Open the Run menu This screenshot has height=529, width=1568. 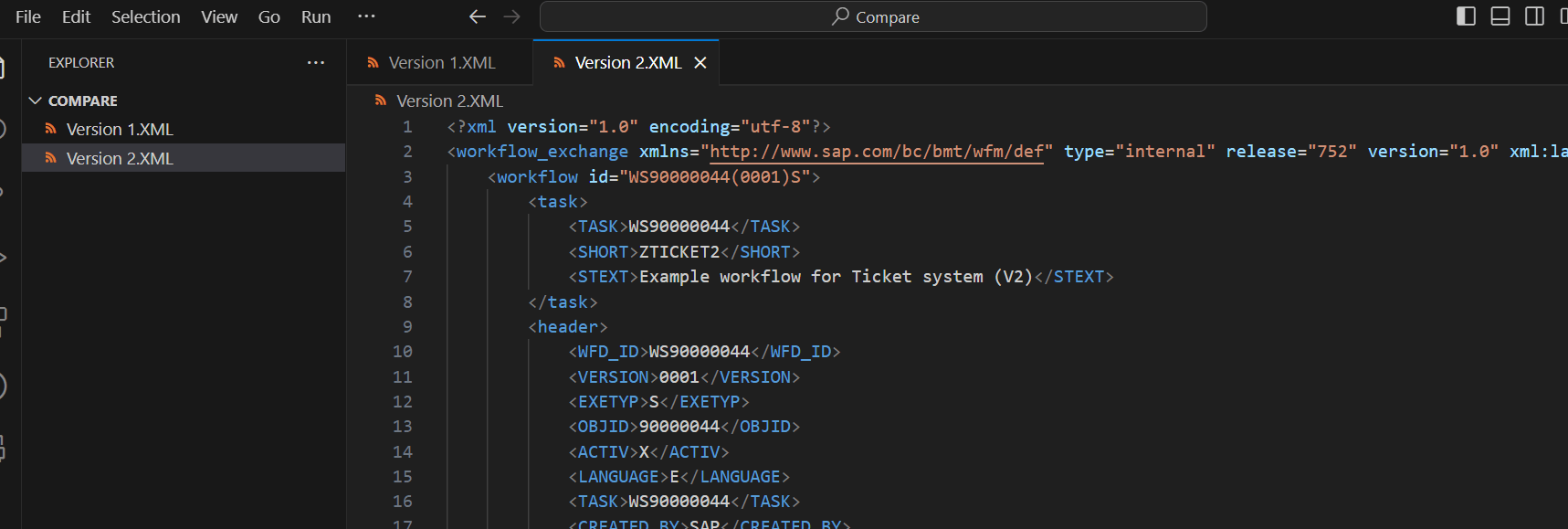316,16
